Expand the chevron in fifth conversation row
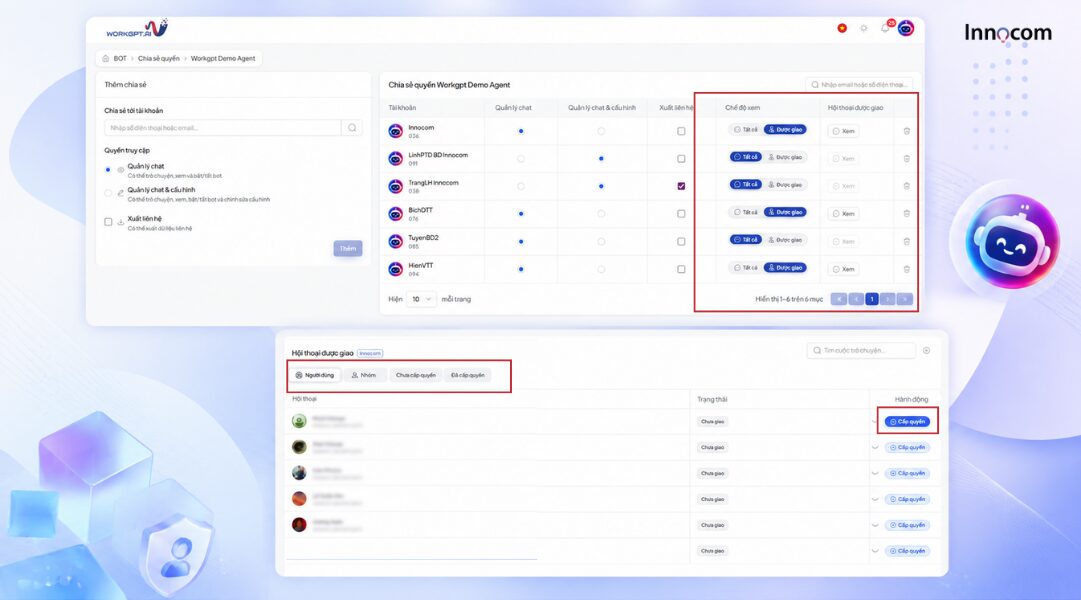Image resolution: width=1081 pixels, height=600 pixels. point(875,526)
